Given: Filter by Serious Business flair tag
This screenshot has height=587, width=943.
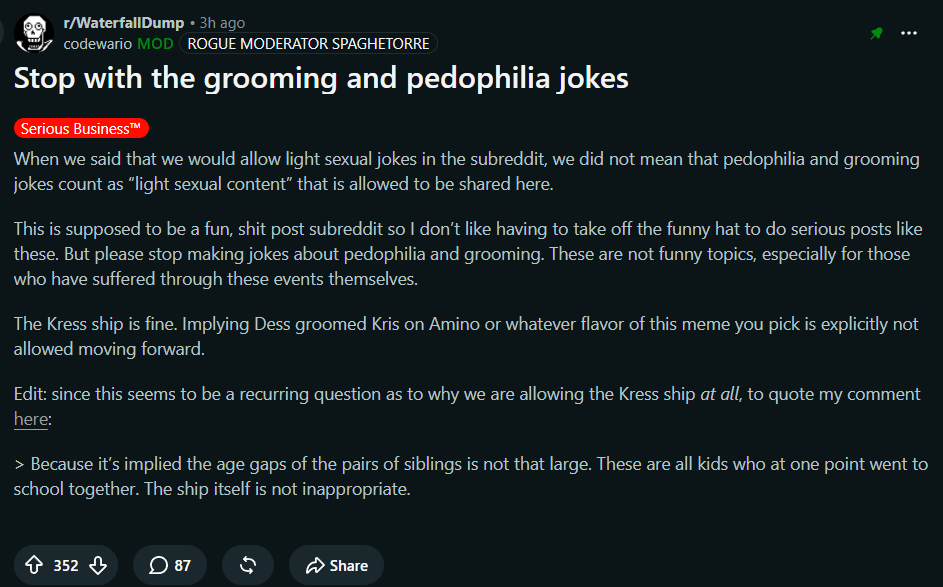Looking at the screenshot, I should [x=81, y=128].
